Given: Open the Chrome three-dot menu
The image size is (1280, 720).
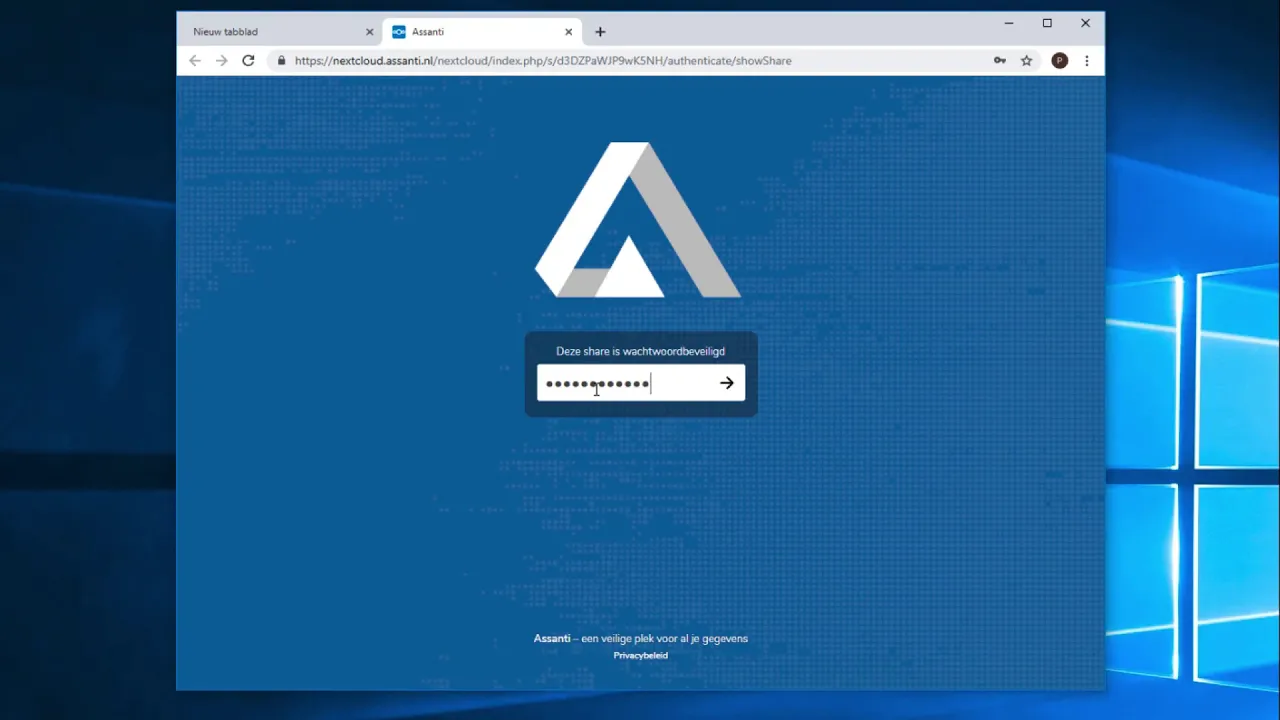Looking at the screenshot, I should click(1087, 61).
